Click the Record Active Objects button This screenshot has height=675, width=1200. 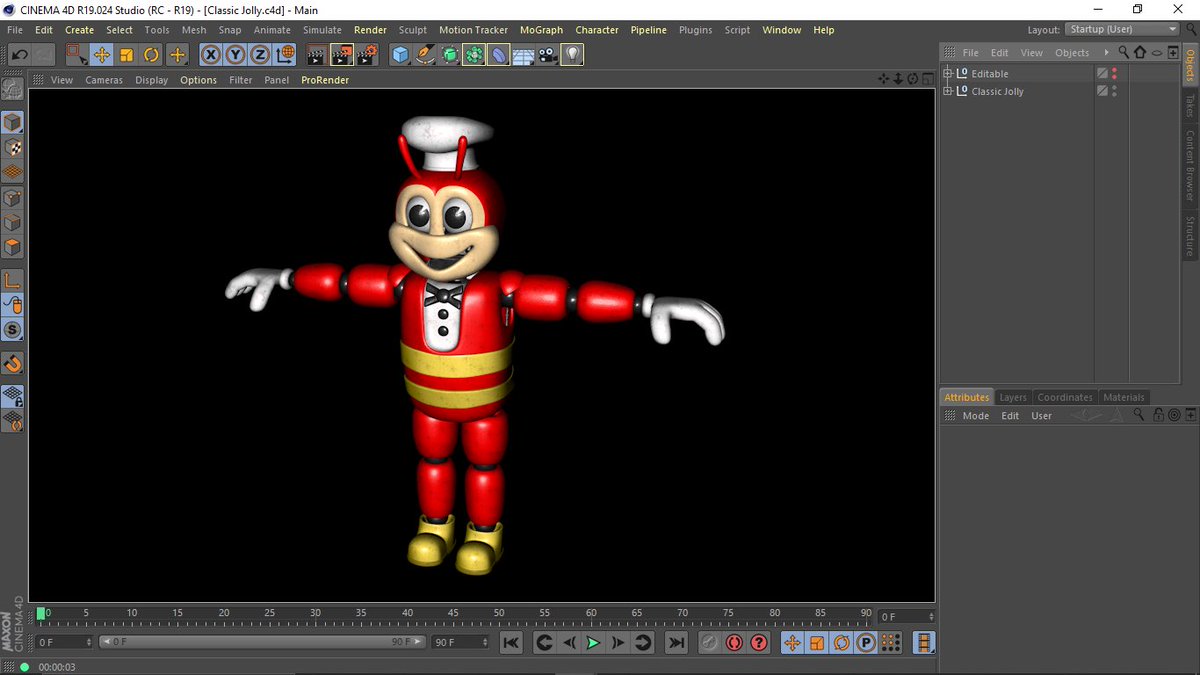(709, 643)
